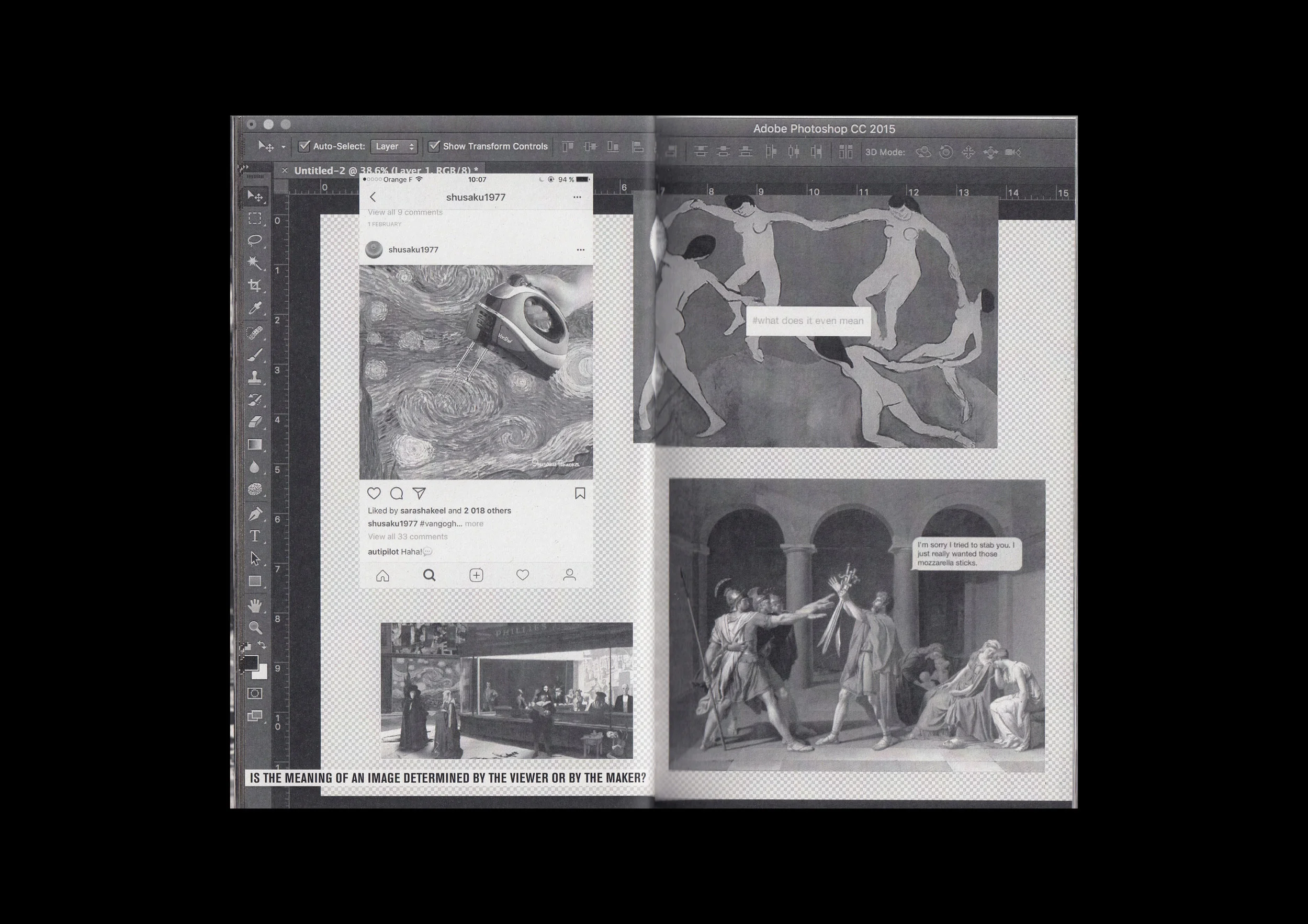The image size is (1308, 924).
Task: Click Distribute Horizontal Centers icon
Action: (x=794, y=152)
